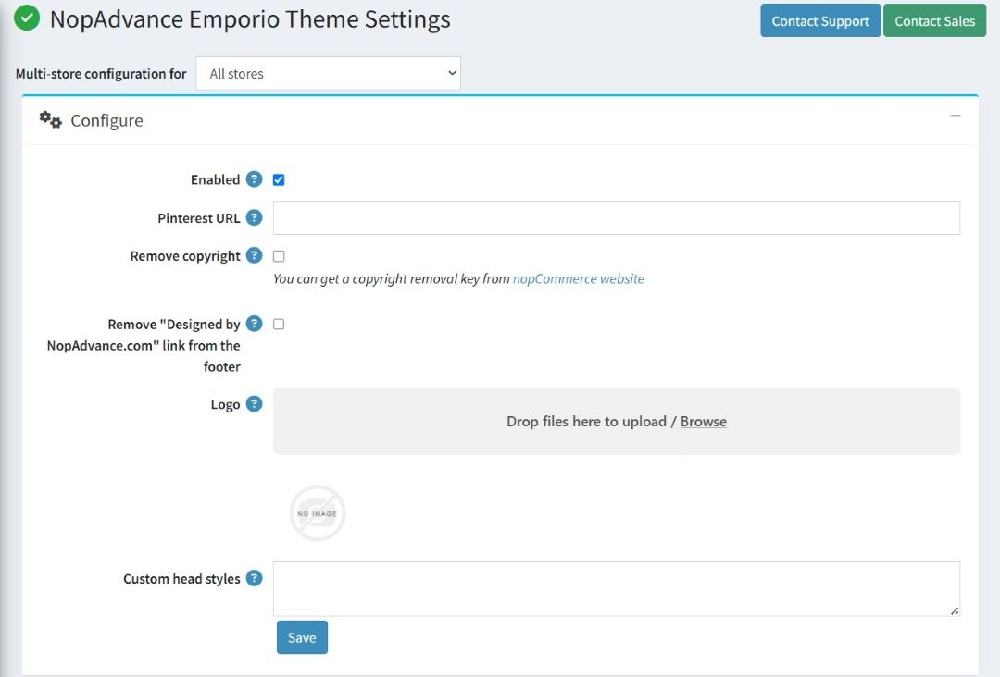Click the Pinterest URL label
Image resolution: width=1000 pixels, height=677 pixels.
point(198,218)
